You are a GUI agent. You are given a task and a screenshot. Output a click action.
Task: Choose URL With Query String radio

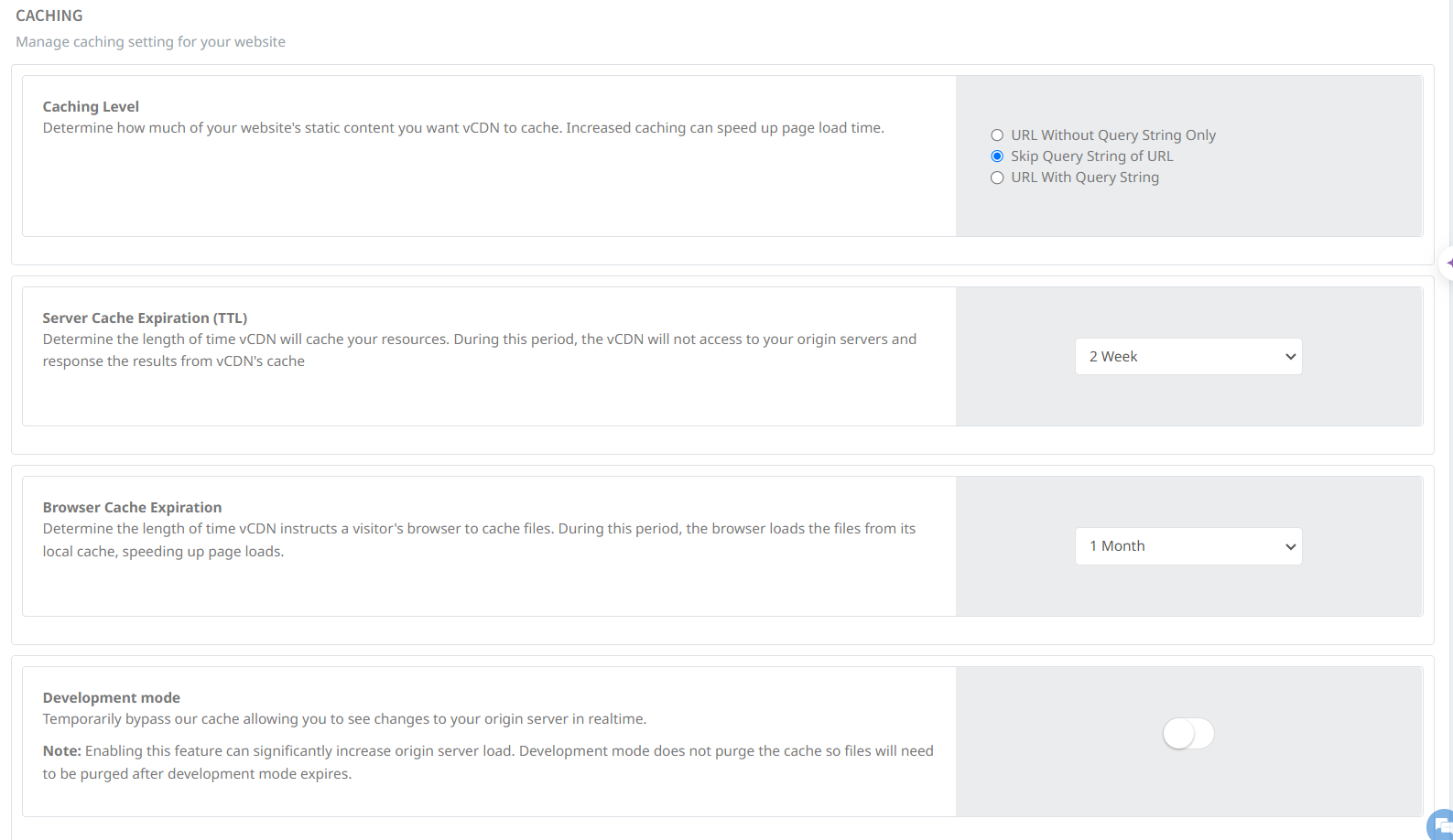pos(997,178)
